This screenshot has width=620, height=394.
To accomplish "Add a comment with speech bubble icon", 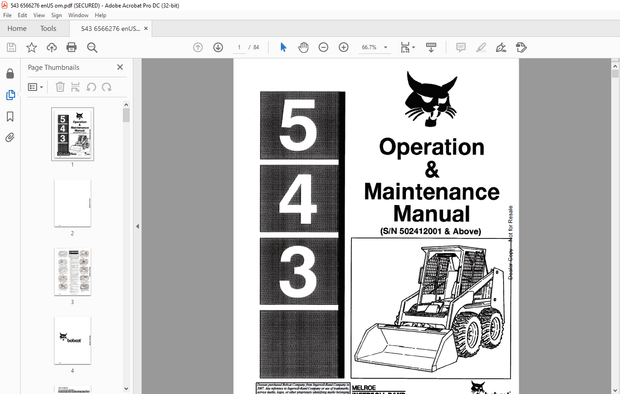I will point(461,47).
